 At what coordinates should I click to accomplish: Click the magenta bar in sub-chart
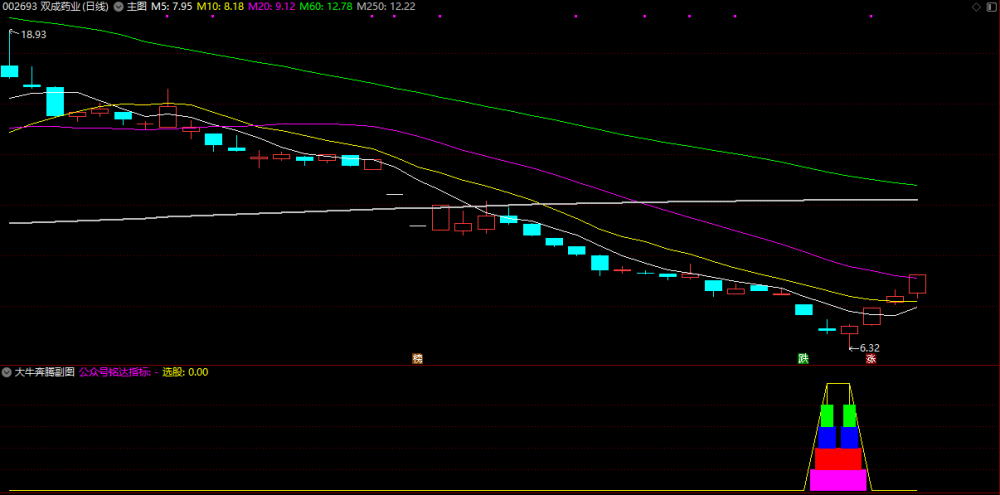pyautogui.click(x=838, y=480)
